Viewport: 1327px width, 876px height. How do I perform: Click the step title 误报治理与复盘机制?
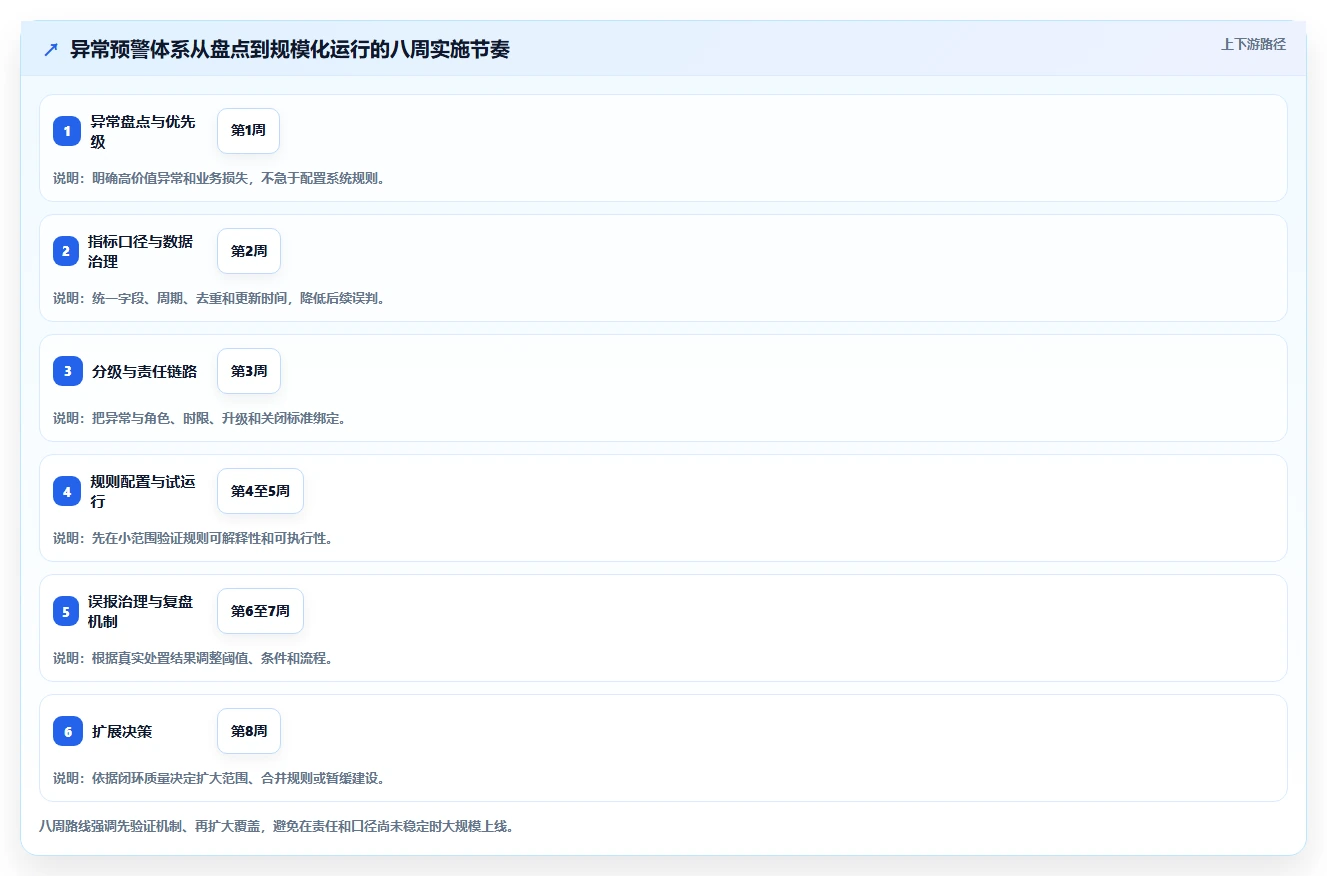[140, 611]
